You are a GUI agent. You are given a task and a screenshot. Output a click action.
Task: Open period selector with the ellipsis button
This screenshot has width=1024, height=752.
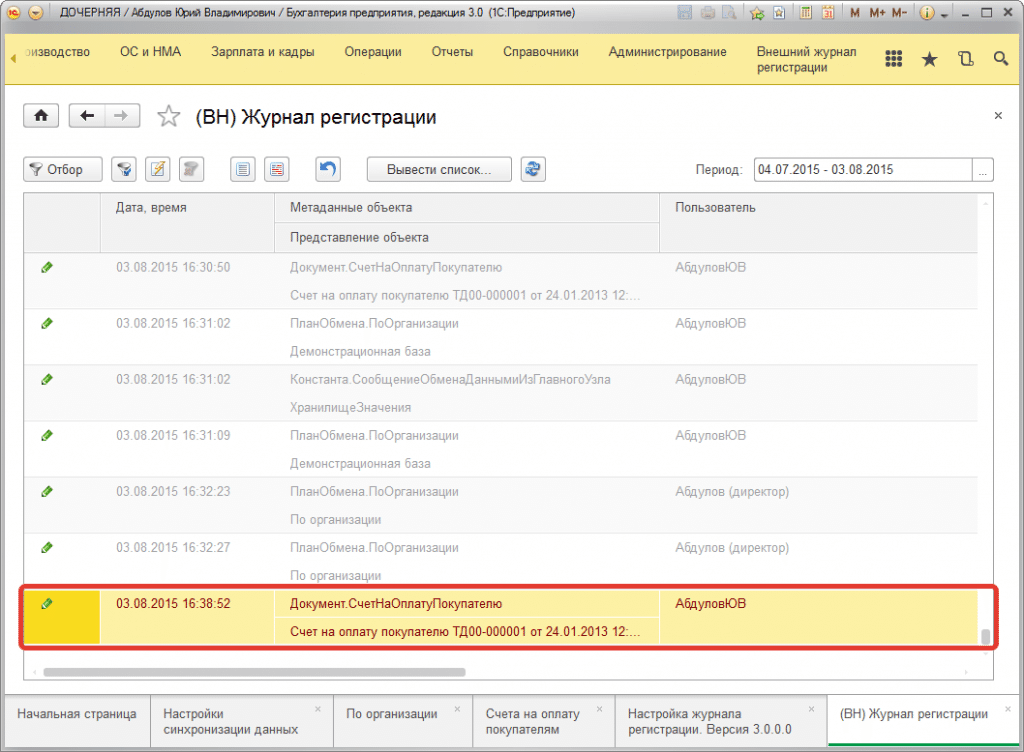984,170
